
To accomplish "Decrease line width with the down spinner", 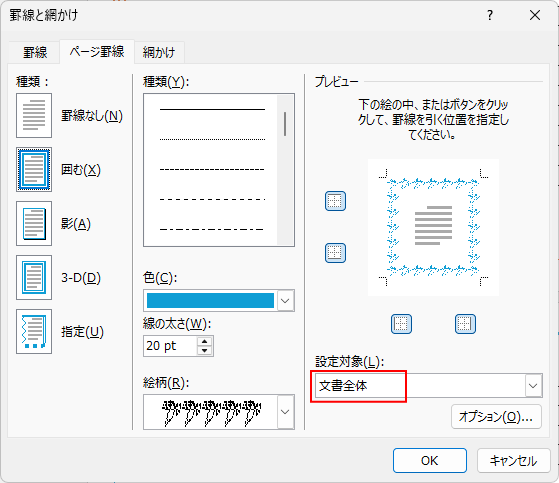I will [x=205, y=350].
